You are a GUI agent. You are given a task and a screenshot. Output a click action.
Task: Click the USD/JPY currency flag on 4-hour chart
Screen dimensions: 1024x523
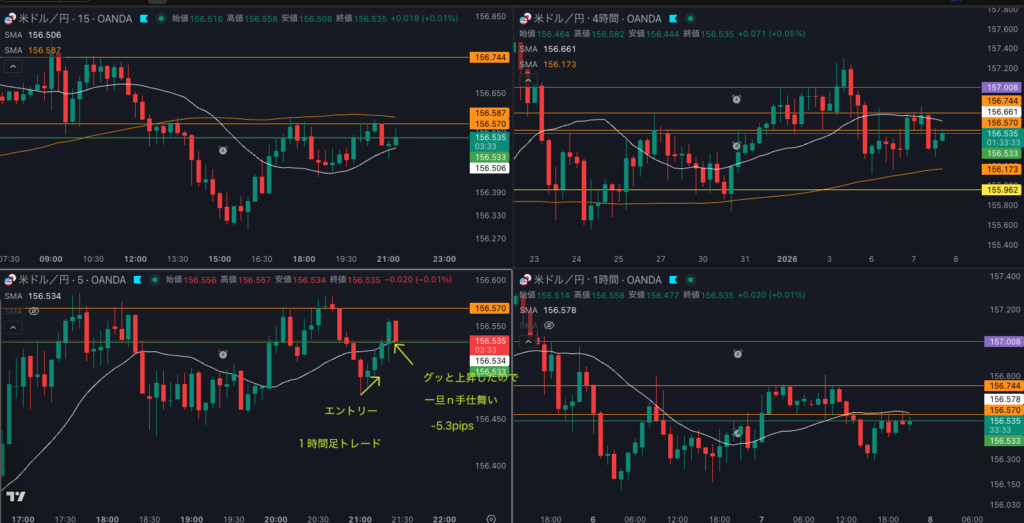[523, 18]
